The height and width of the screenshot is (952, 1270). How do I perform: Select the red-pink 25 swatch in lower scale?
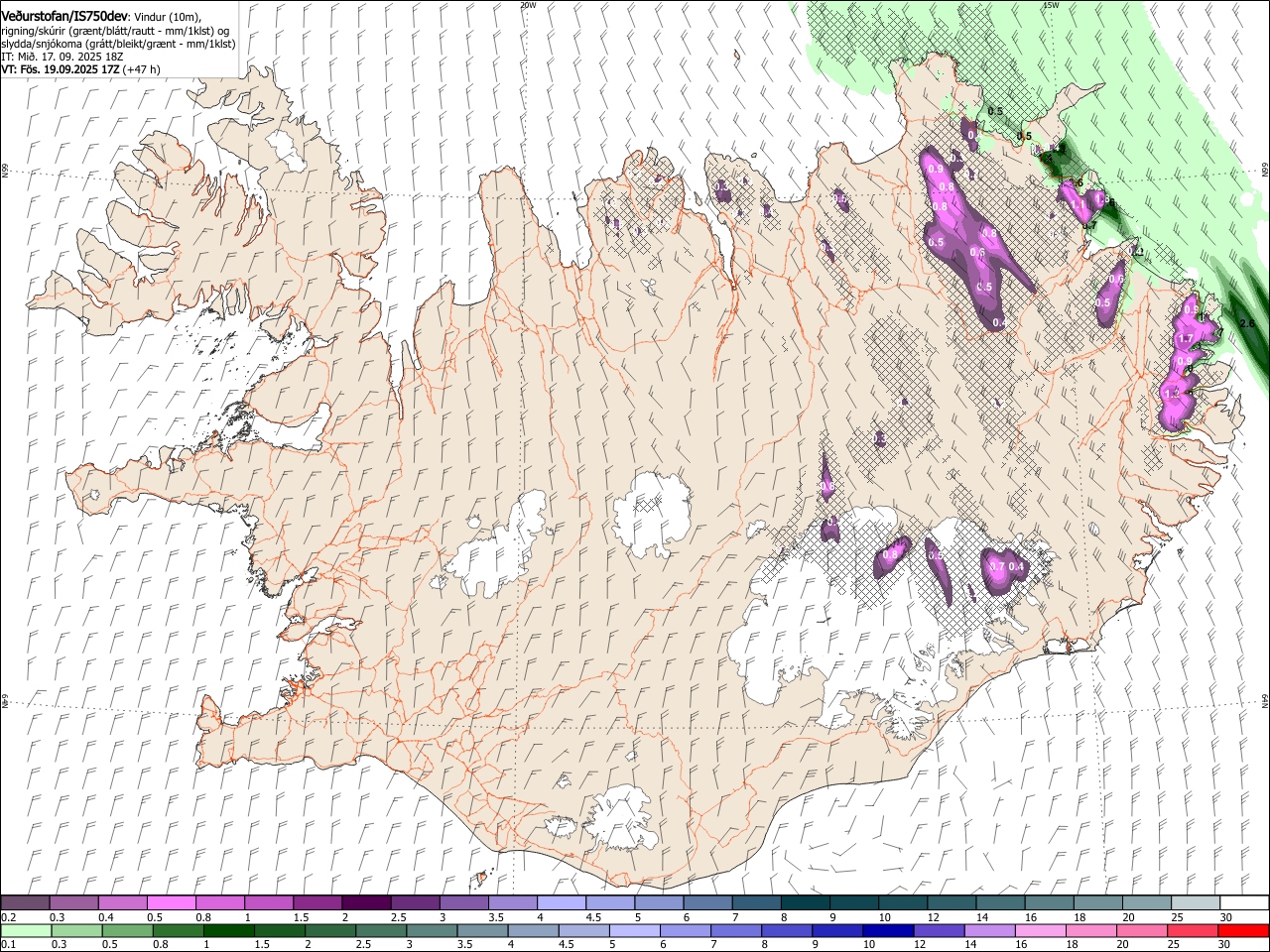coord(1193,931)
